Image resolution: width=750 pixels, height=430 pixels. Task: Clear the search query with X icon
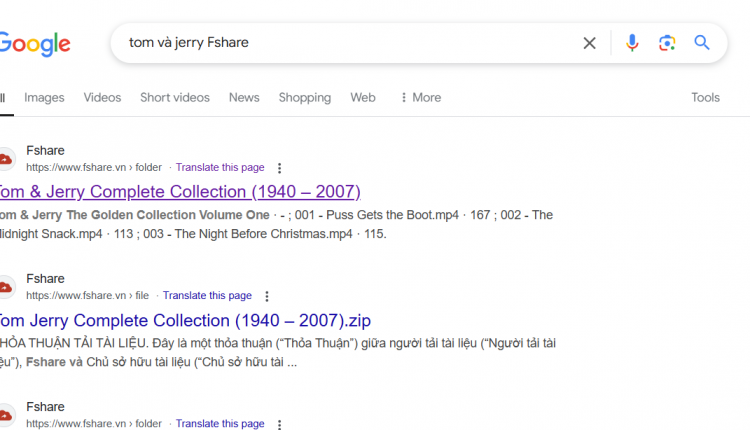(589, 43)
